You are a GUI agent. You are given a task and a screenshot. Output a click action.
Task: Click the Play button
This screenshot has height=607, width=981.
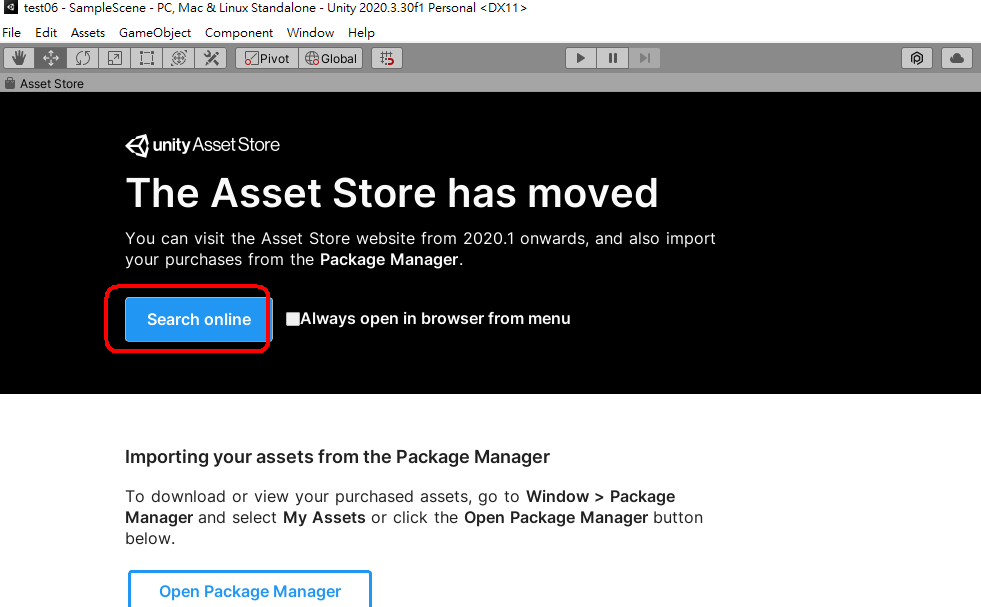click(x=581, y=58)
